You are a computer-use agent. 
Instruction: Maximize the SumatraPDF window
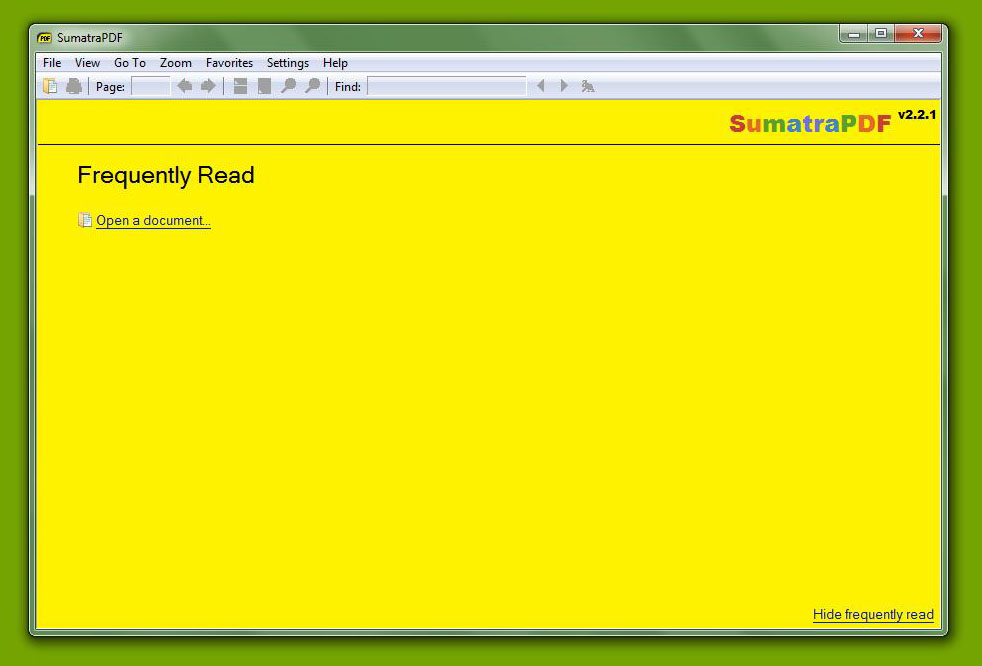pos(881,34)
